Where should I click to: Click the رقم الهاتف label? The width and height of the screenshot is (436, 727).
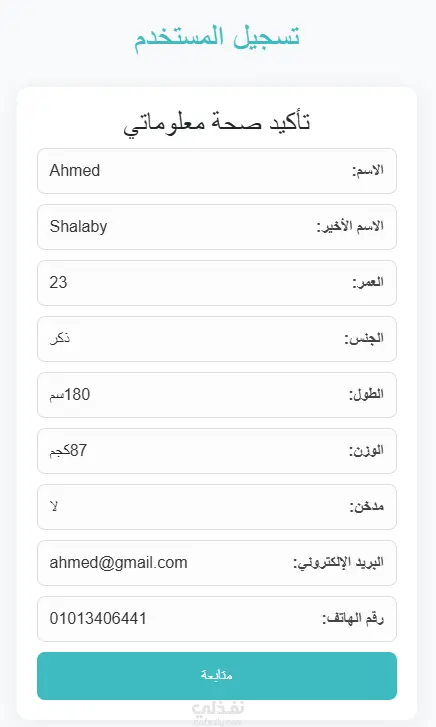coord(353,619)
